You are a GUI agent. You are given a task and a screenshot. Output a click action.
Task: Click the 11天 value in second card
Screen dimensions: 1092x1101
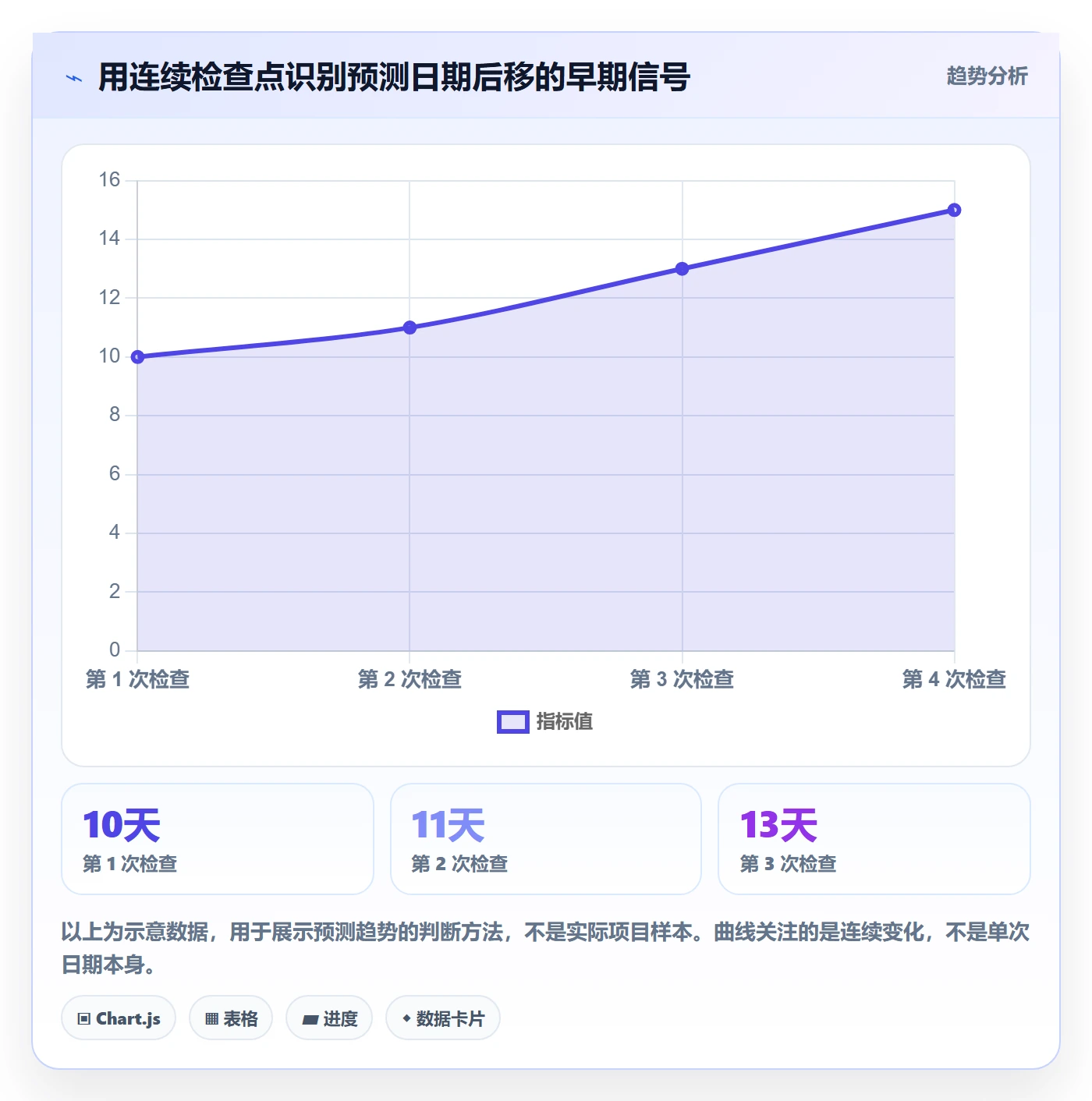(x=448, y=825)
